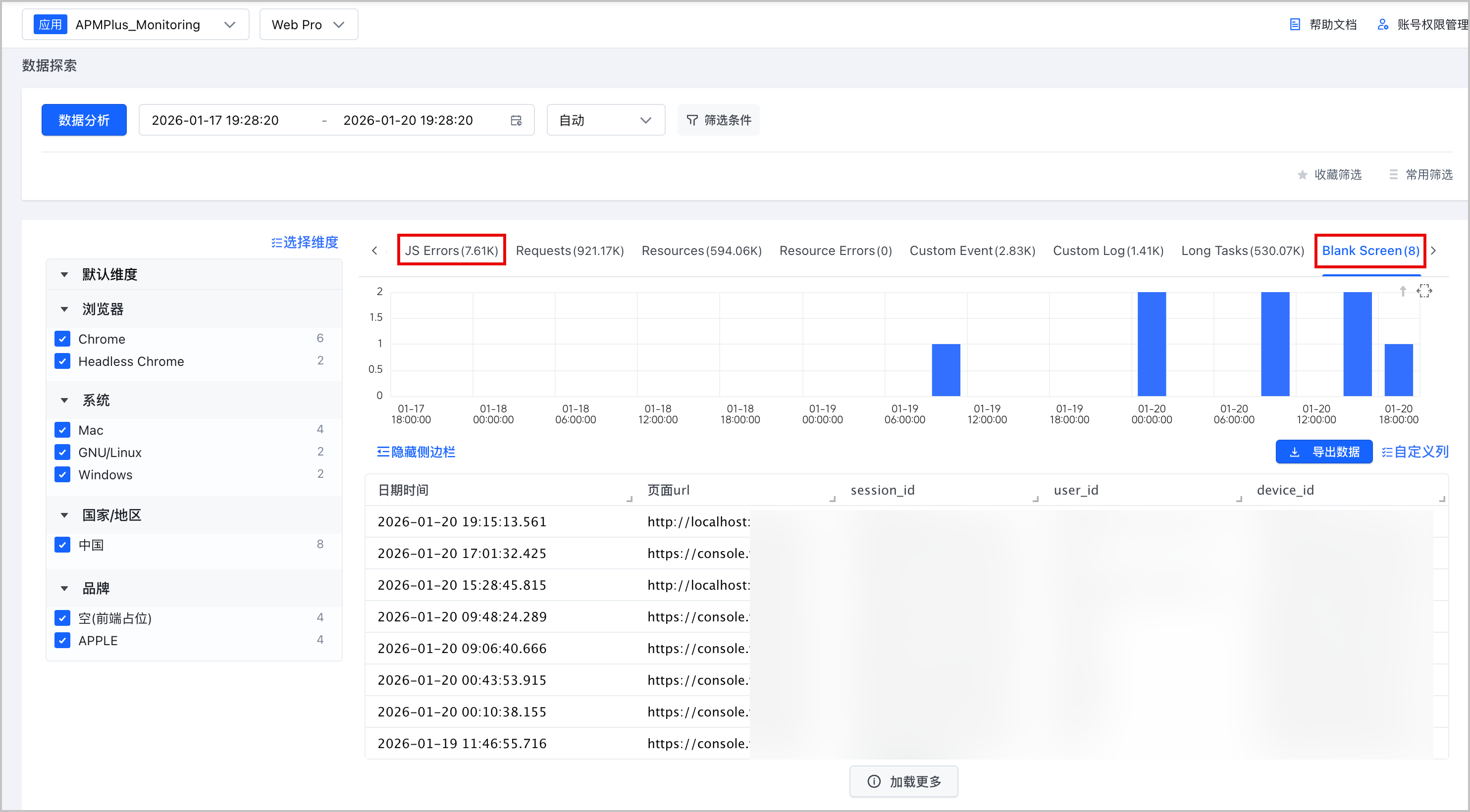Switch to the JS Errors tab
The height and width of the screenshot is (812, 1470).
click(x=451, y=251)
